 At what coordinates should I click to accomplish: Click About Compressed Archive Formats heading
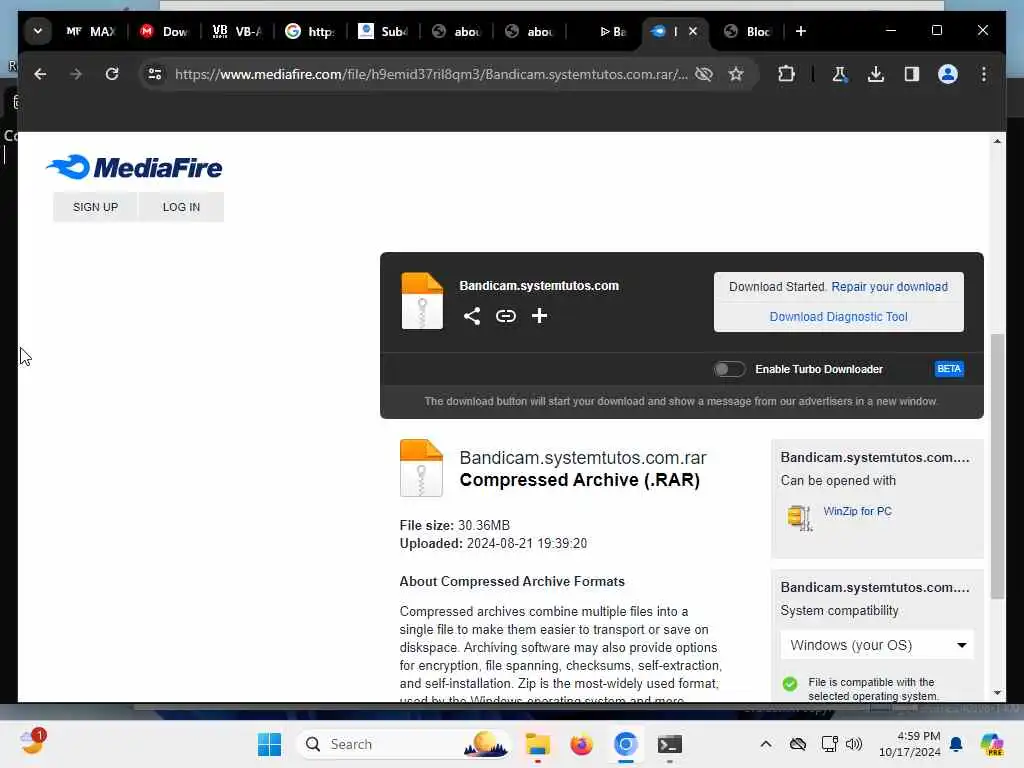click(512, 581)
